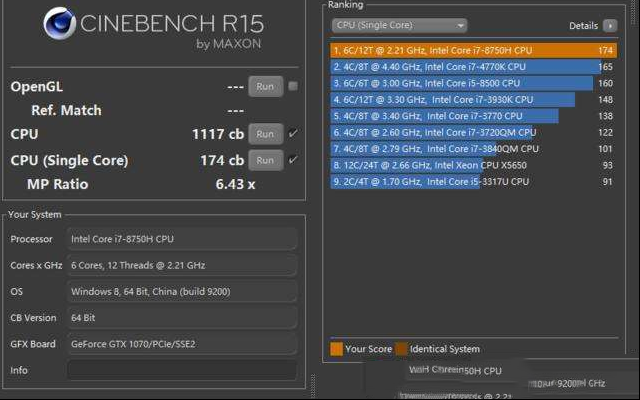The image size is (640, 400).
Task: Select ranking entry Intel Core i5-3317U CPU
Action: tap(473, 182)
